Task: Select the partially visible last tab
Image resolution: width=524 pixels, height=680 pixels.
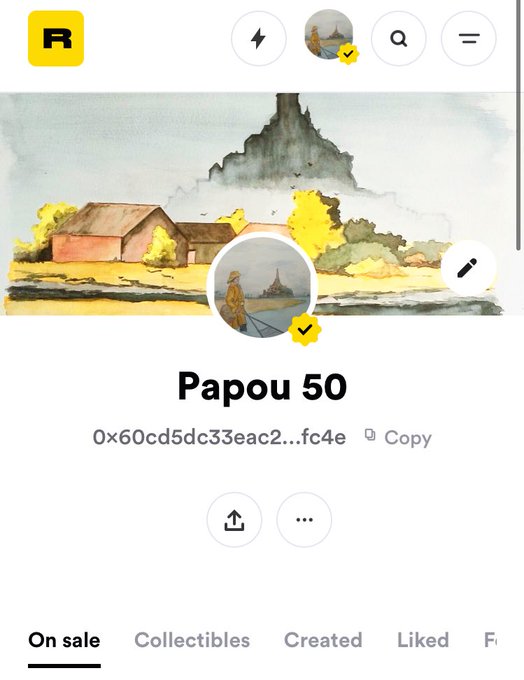Action: click(x=490, y=640)
